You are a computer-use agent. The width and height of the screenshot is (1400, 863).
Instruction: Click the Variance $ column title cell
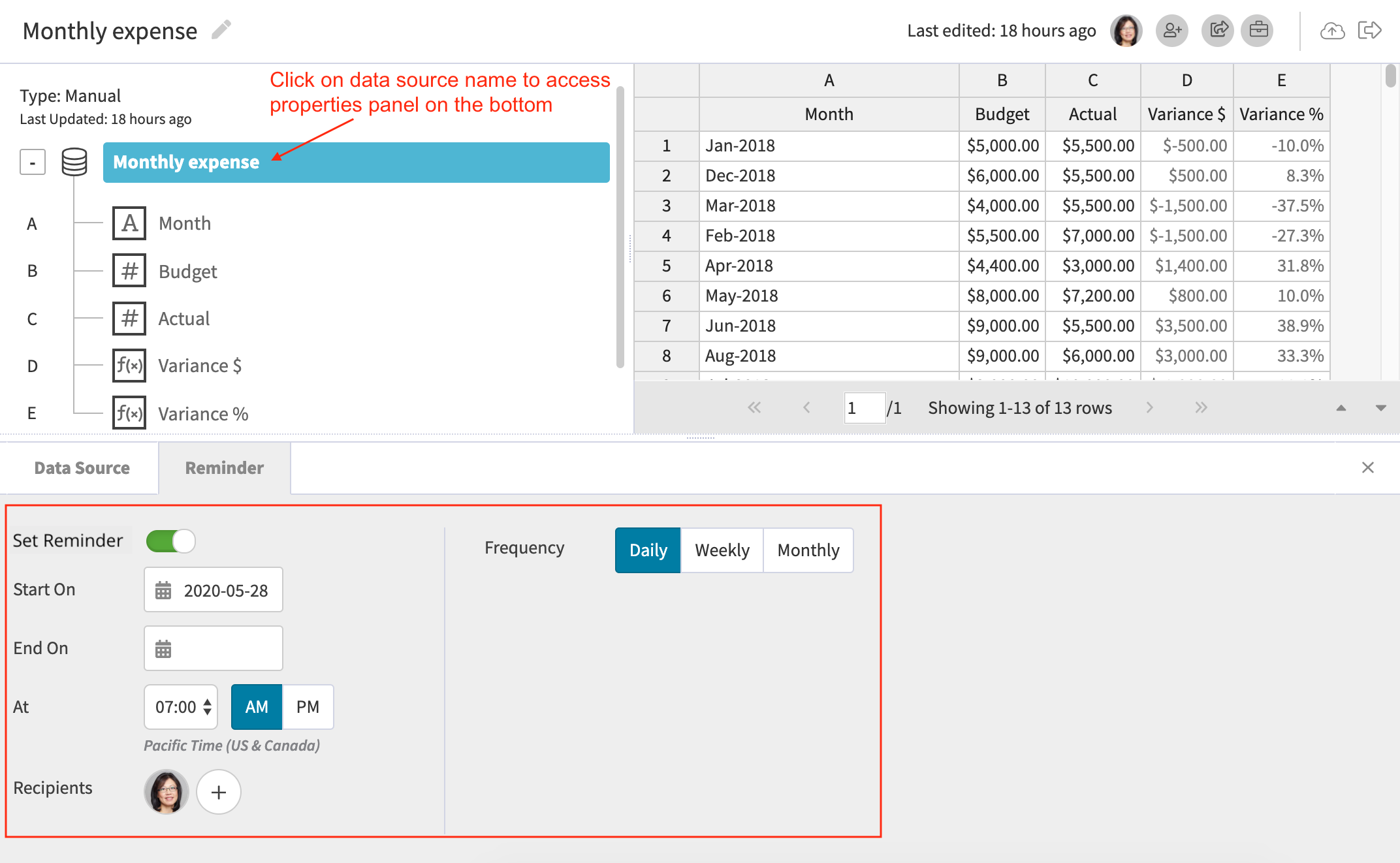coord(1187,114)
